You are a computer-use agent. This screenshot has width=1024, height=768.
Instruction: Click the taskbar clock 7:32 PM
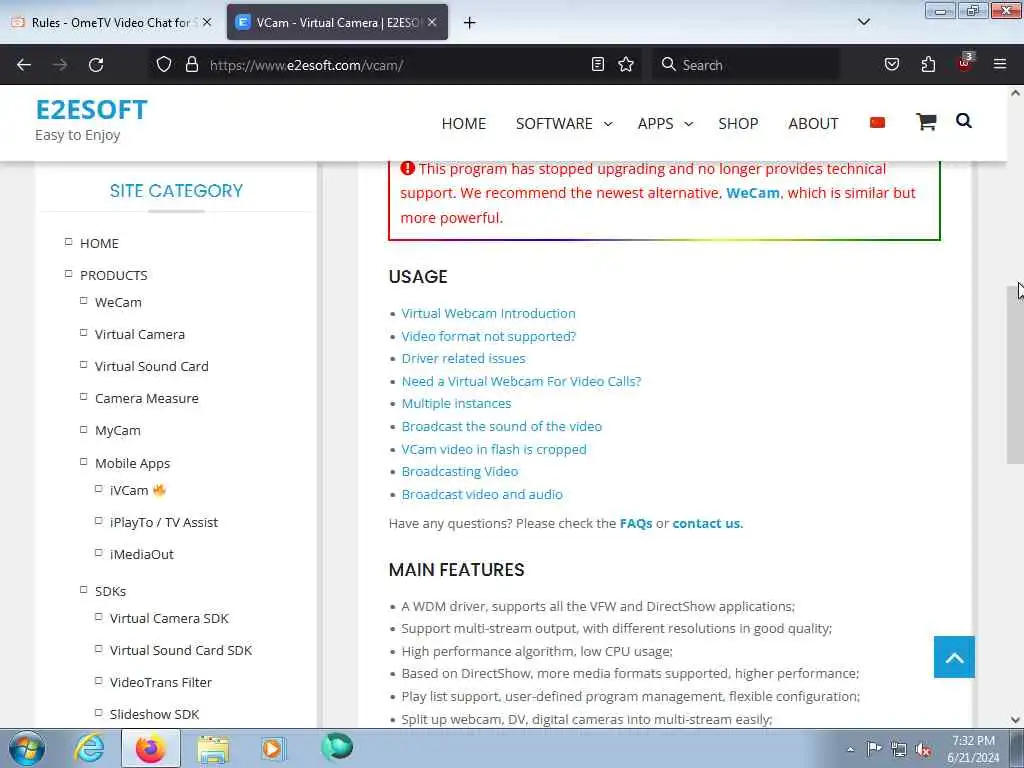tap(973, 741)
